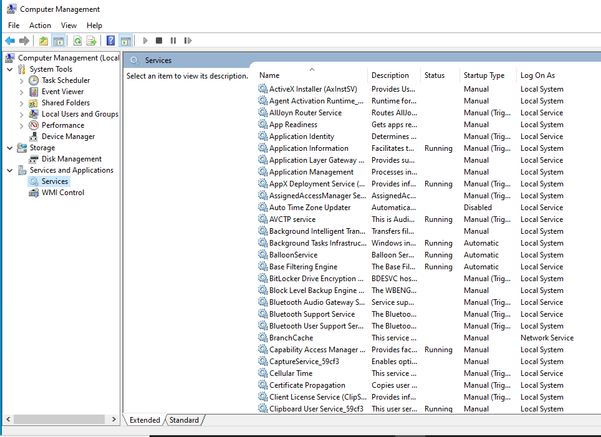Click the Export List toolbar icon
Screen dimensions: 601x437
click(x=91, y=41)
